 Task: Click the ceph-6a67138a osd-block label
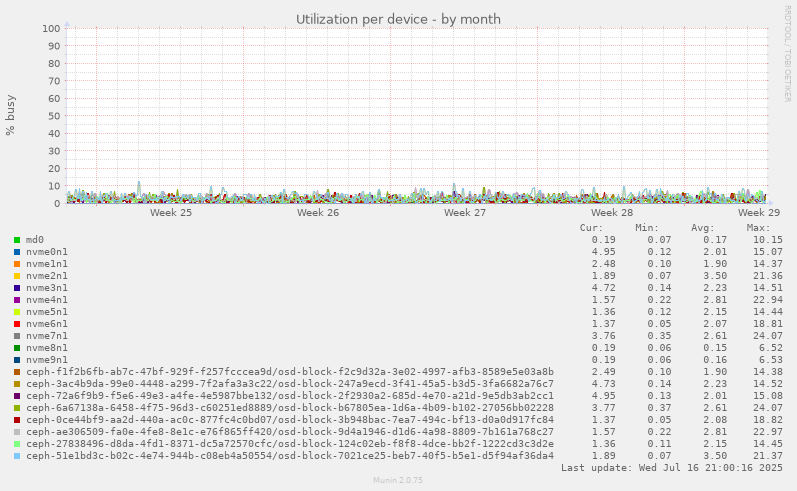(x=290, y=408)
